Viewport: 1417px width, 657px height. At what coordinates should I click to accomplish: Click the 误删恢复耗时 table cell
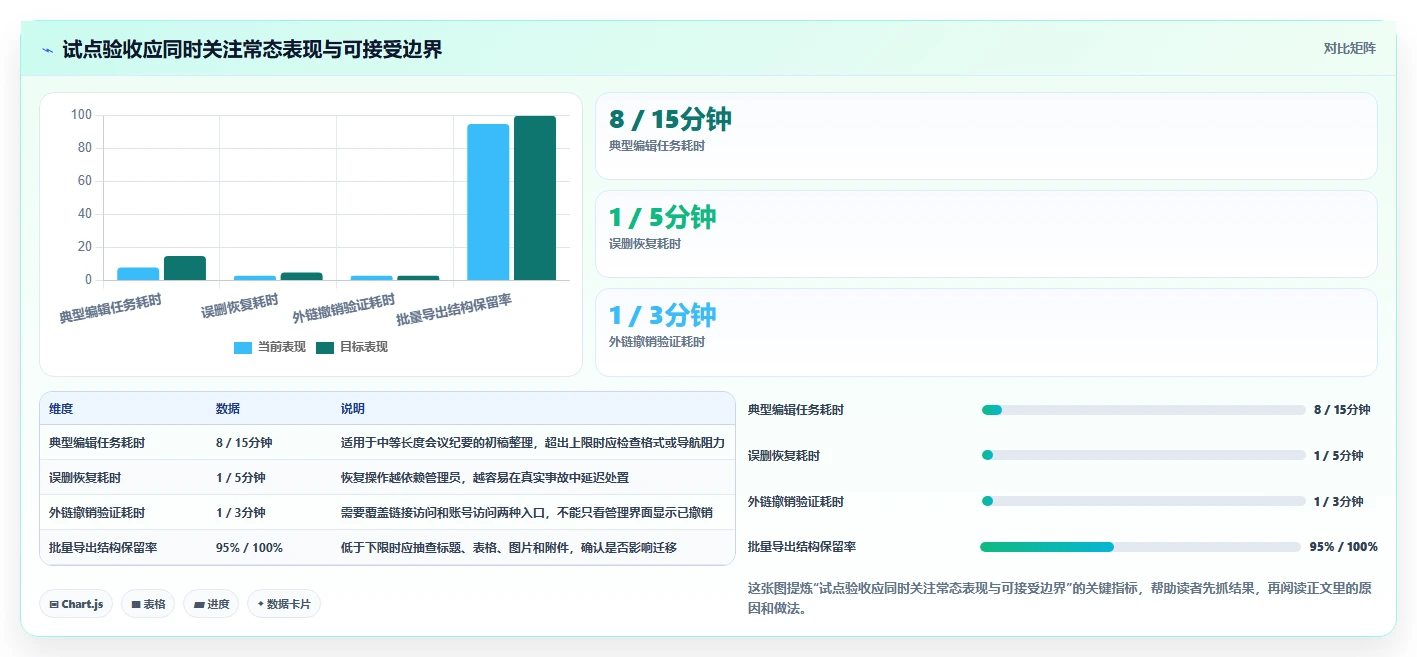click(85, 477)
